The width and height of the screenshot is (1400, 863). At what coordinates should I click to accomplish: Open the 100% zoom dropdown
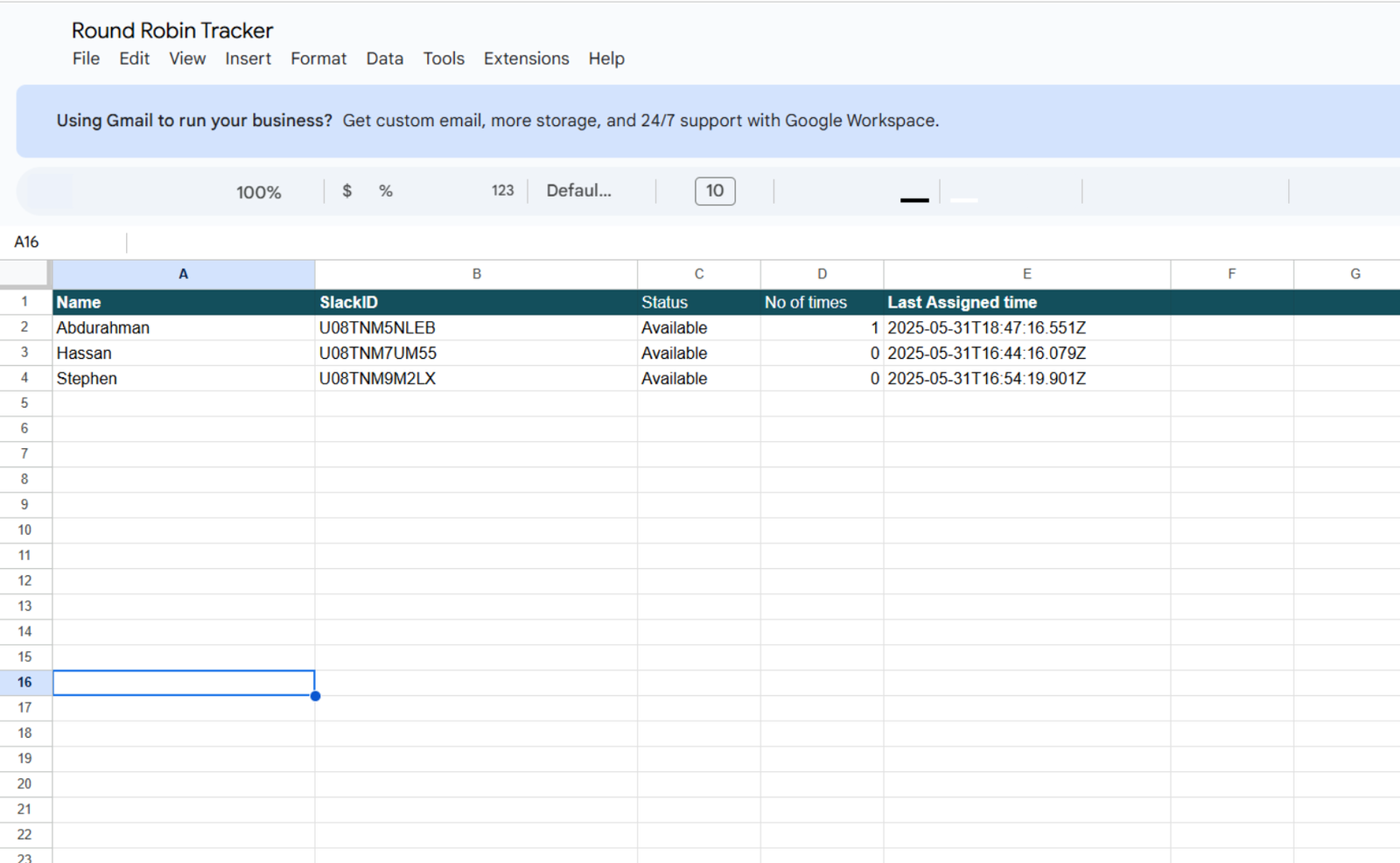(258, 192)
